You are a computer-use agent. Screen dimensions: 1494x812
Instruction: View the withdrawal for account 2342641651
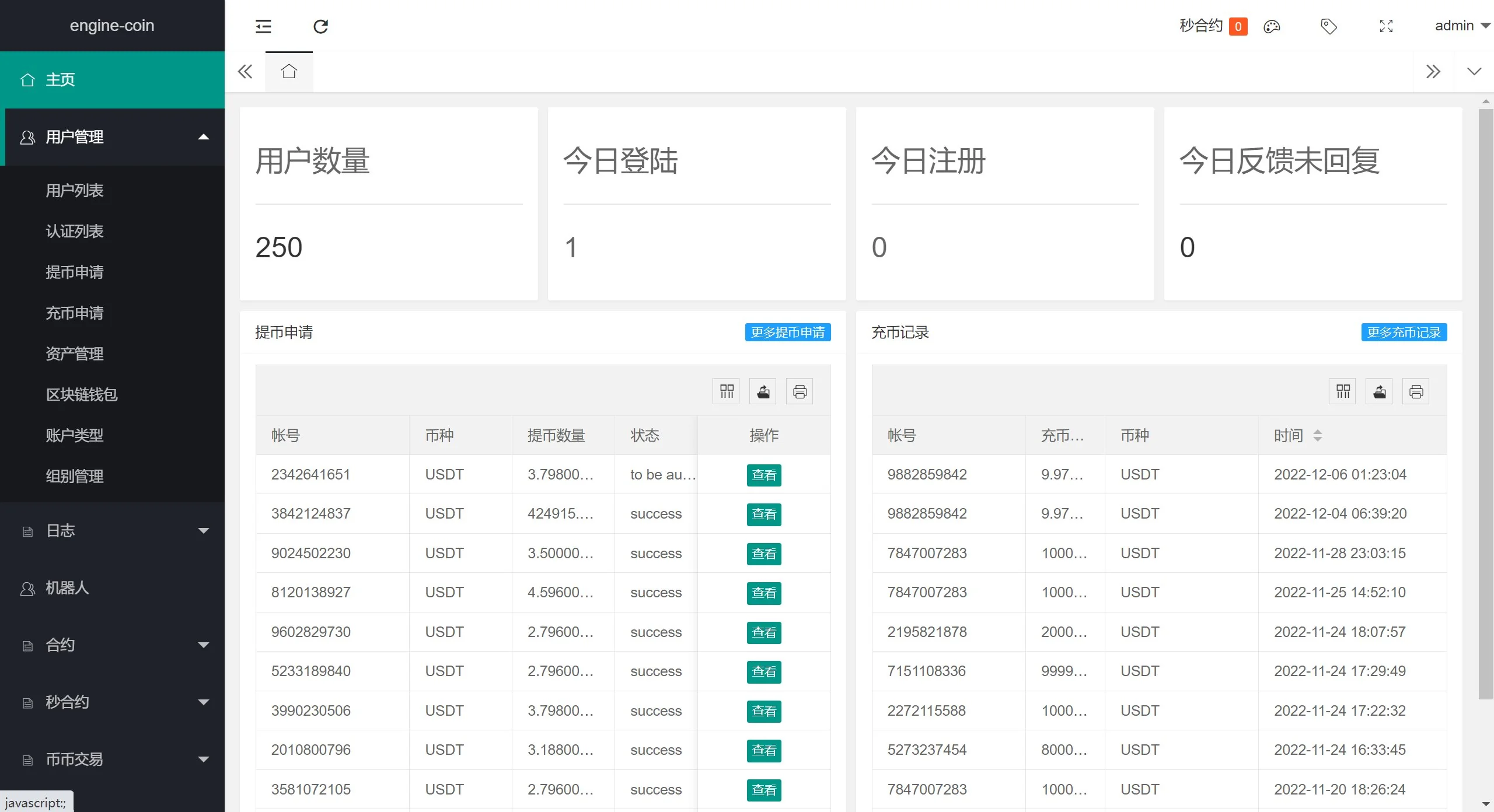pyautogui.click(x=764, y=475)
